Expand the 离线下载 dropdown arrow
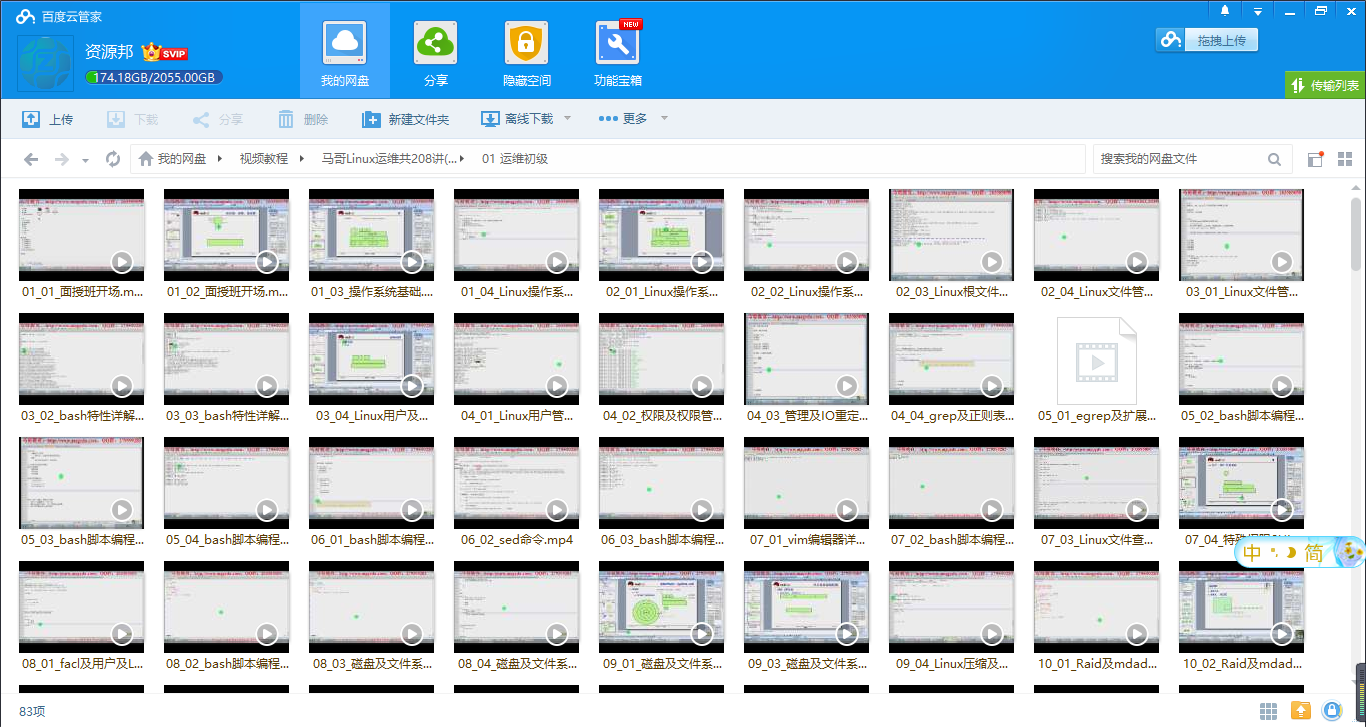Viewport: 1366px width, 727px height. click(x=567, y=119)
